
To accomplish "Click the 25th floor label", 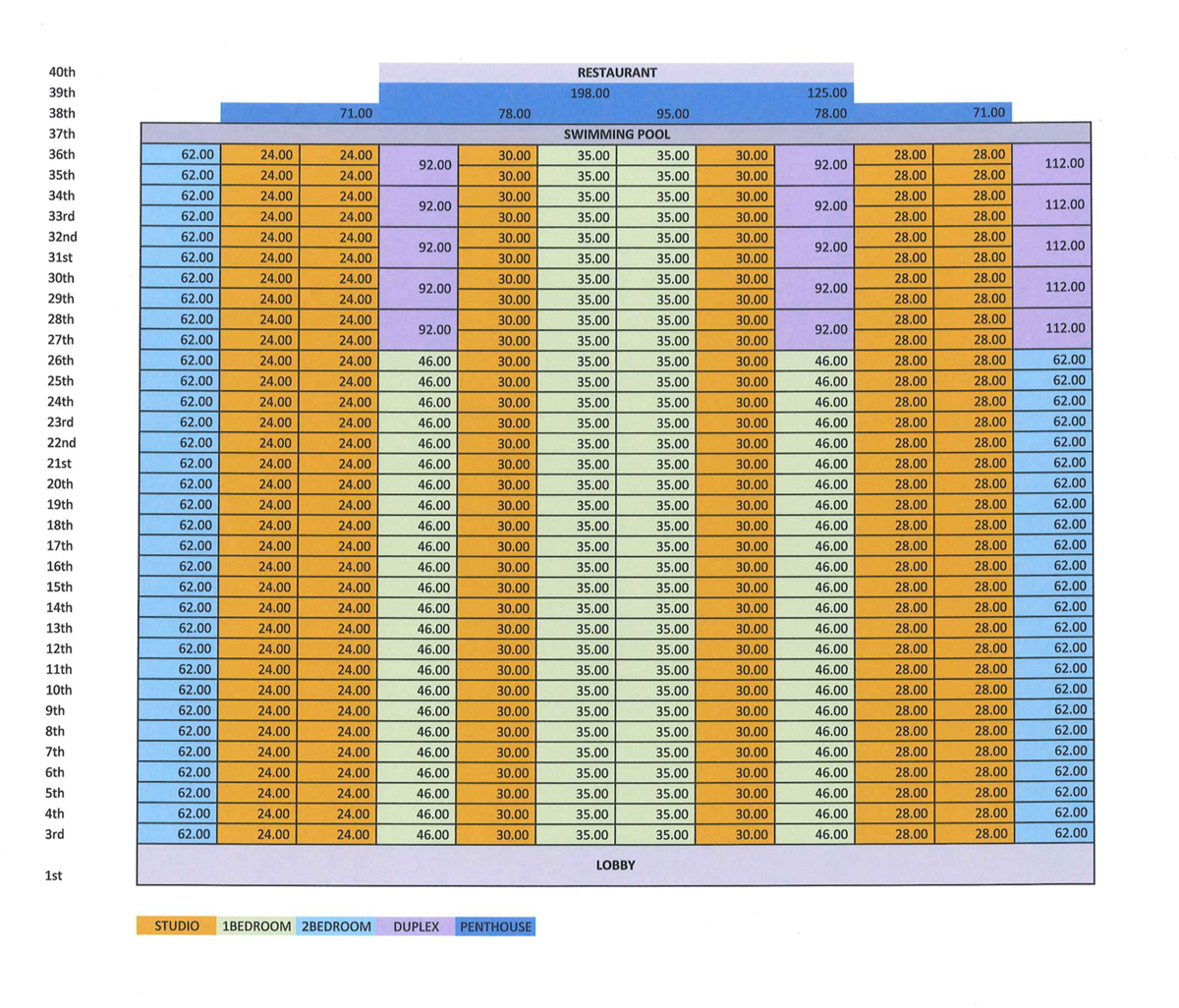I will [x=60, y=381].
